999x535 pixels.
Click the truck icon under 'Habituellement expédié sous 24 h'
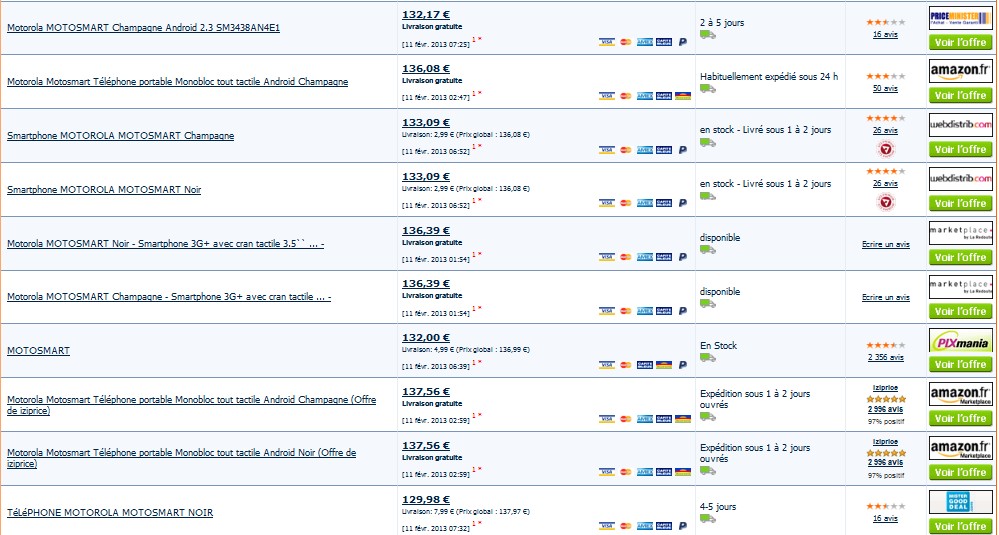click(707, 89)
